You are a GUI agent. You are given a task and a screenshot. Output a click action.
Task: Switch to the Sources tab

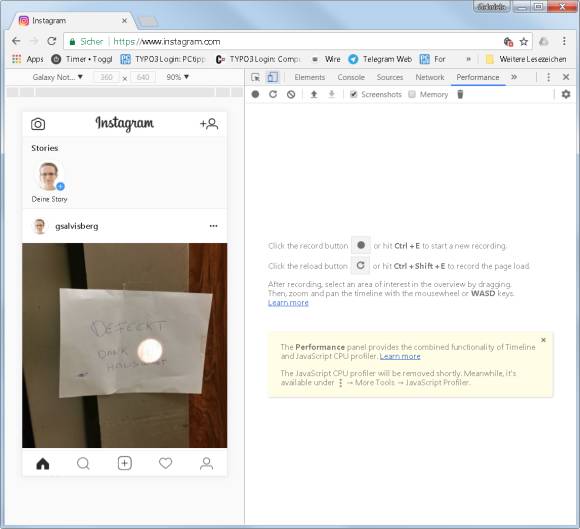coord(390,77)
